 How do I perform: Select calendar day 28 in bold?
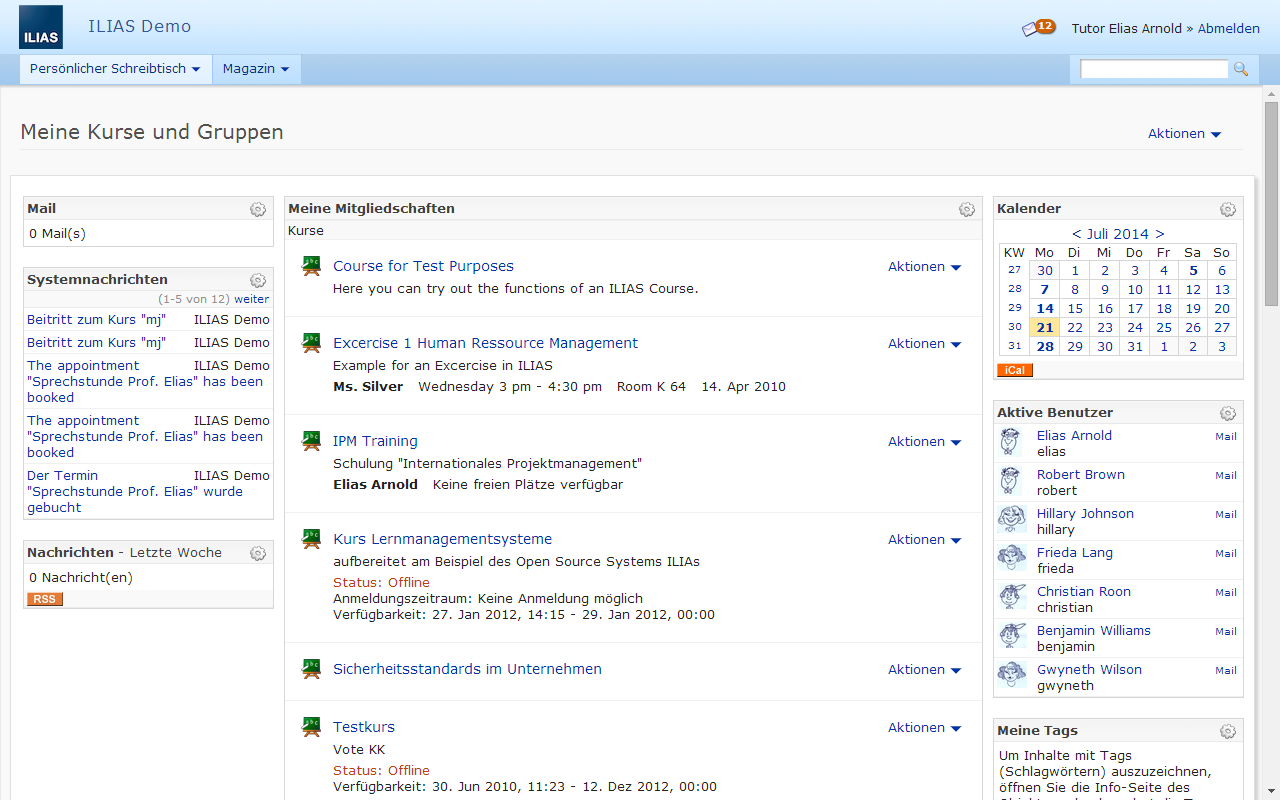1045,346
